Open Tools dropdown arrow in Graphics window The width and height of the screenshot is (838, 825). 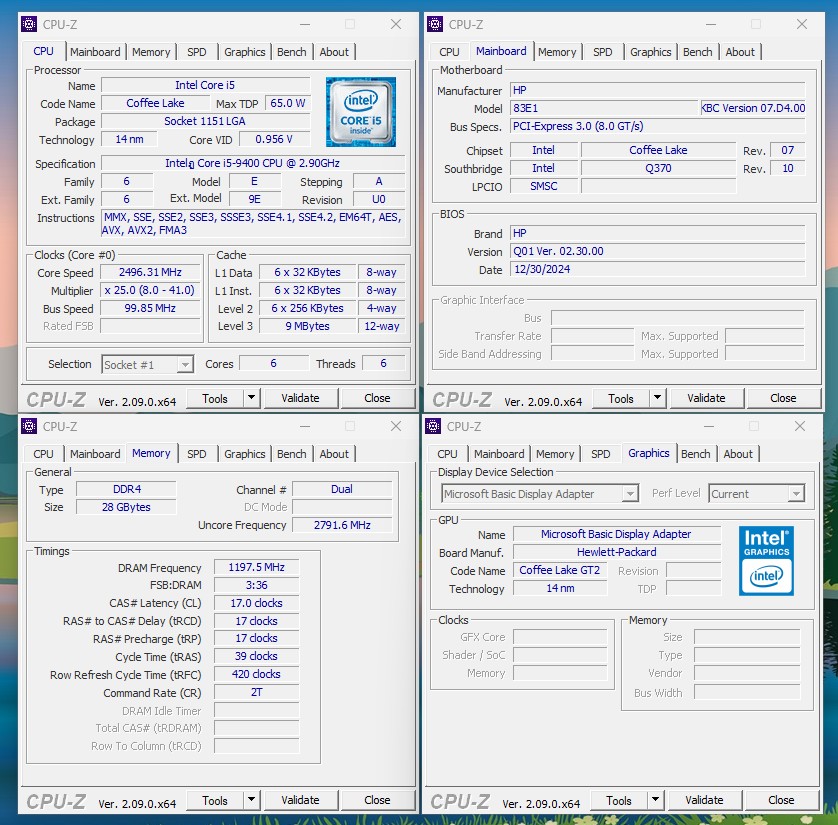click(655, 800)
